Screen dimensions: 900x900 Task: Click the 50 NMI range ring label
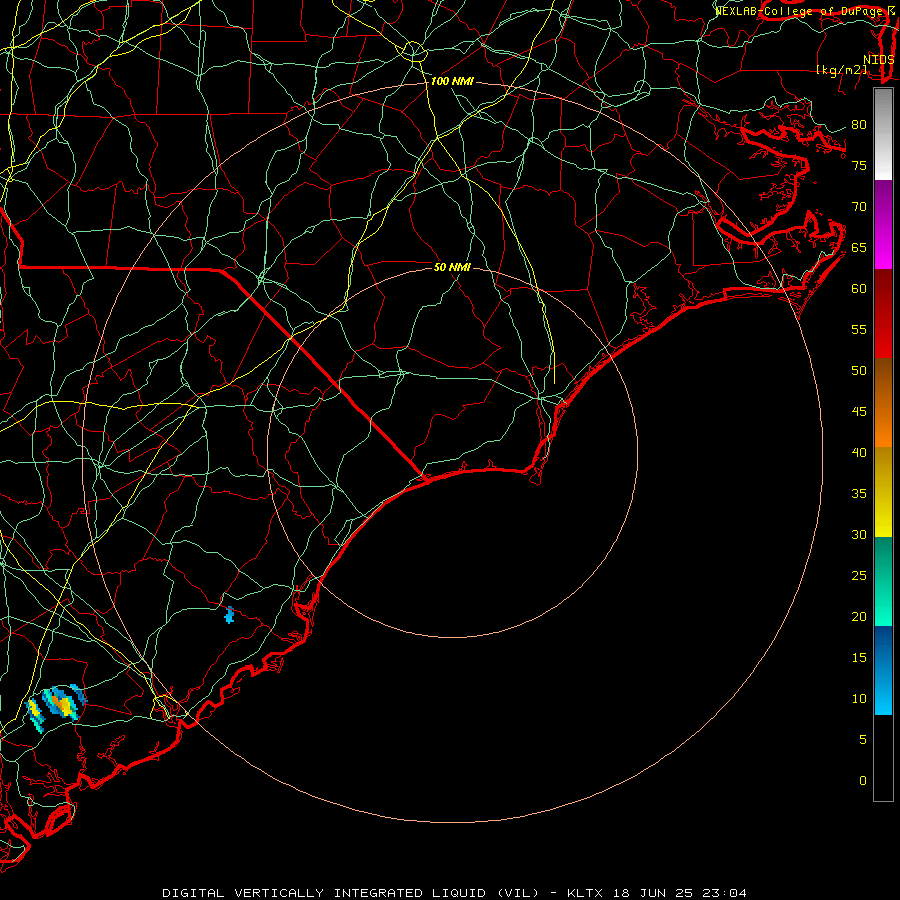point(452,267)
